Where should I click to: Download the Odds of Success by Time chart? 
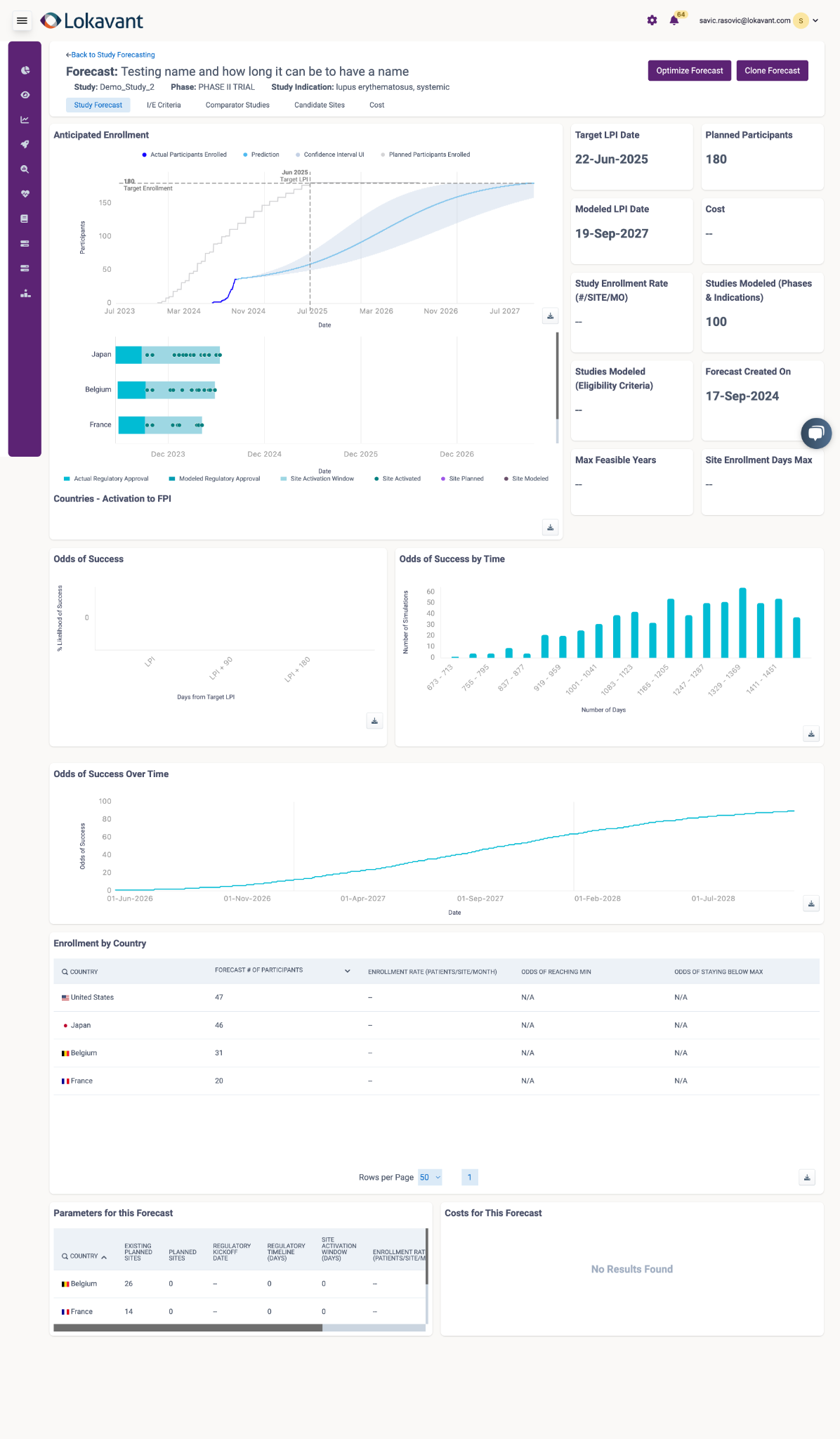[x=811, y=734]
